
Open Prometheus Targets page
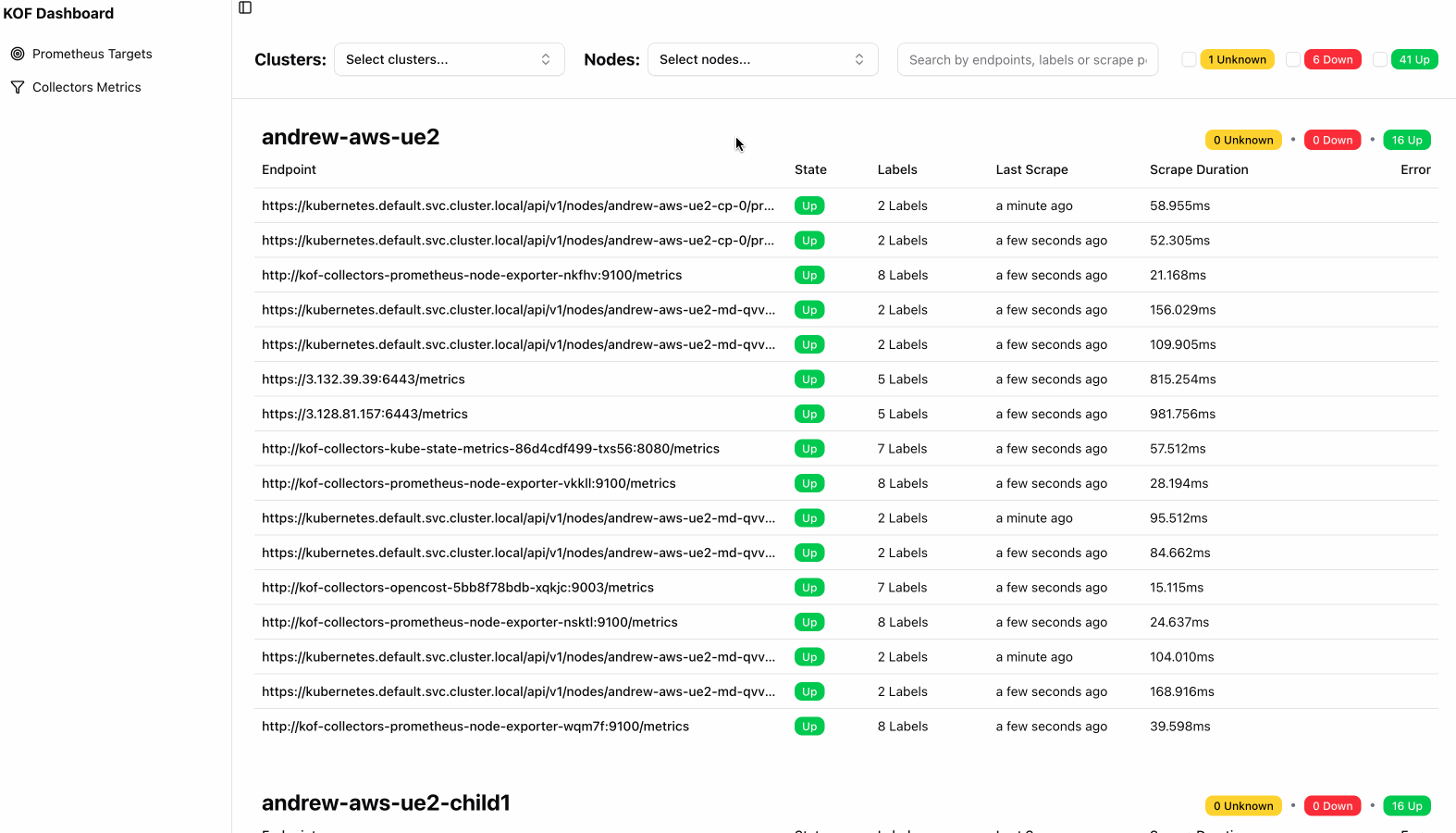point(92,54)
